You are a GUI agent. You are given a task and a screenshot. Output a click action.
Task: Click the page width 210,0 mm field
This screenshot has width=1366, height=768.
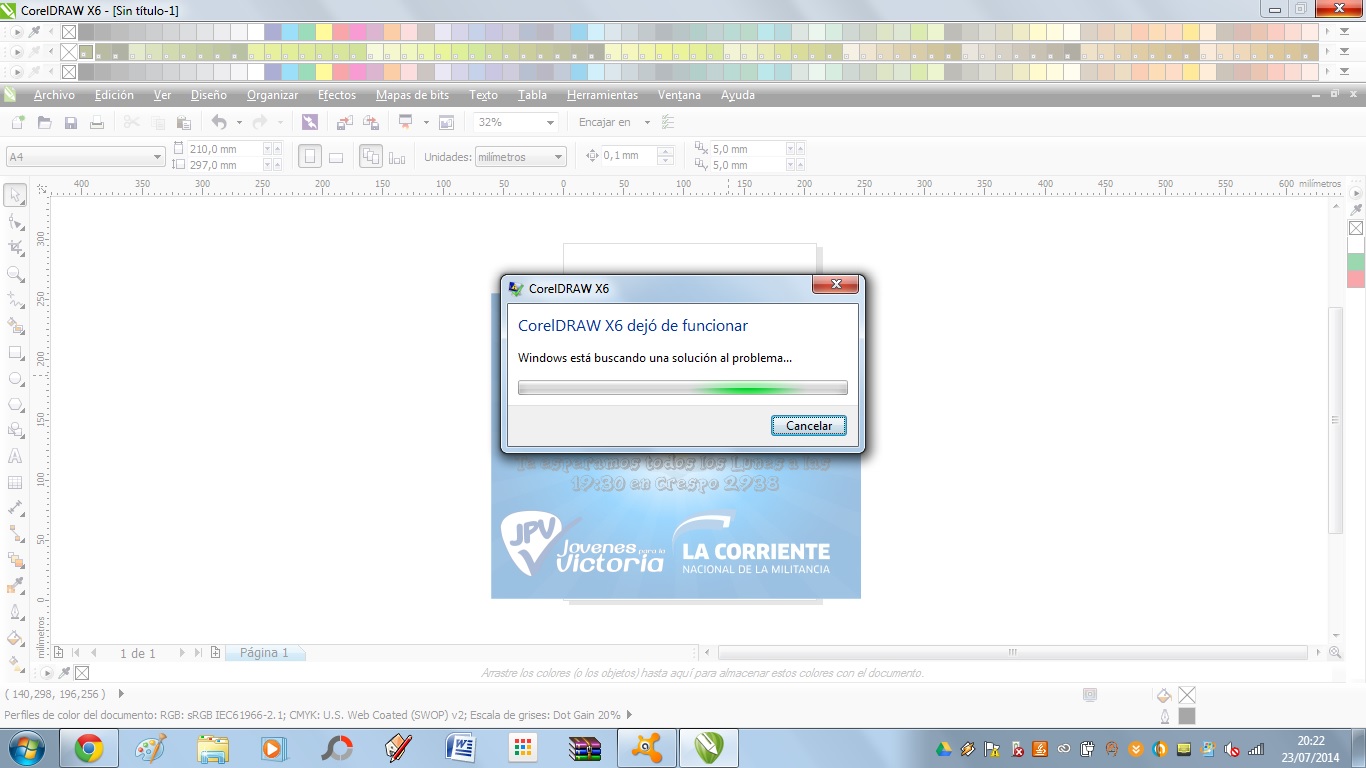pos(224,149)
